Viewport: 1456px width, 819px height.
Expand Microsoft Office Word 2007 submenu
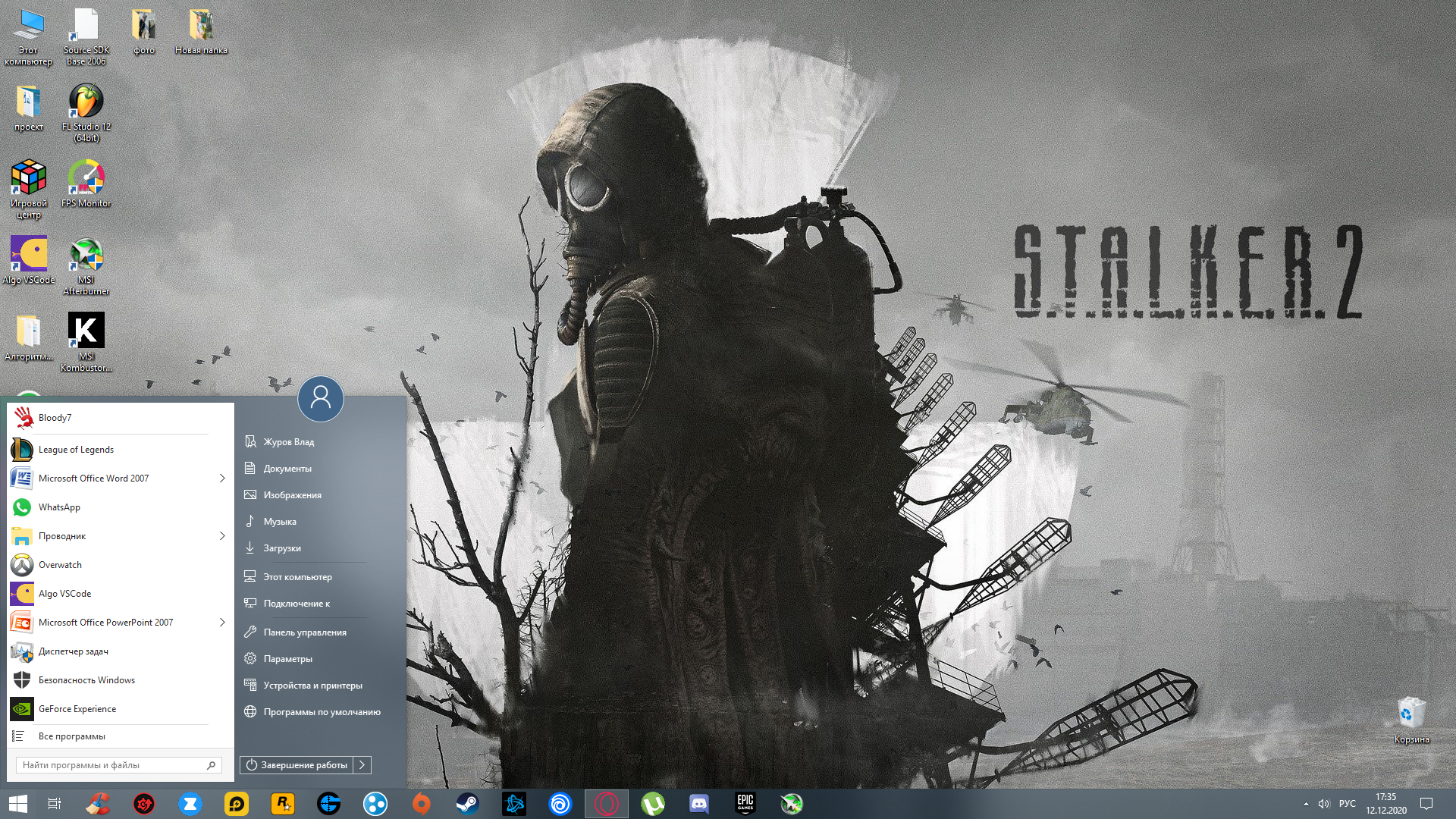click(222, 478)
